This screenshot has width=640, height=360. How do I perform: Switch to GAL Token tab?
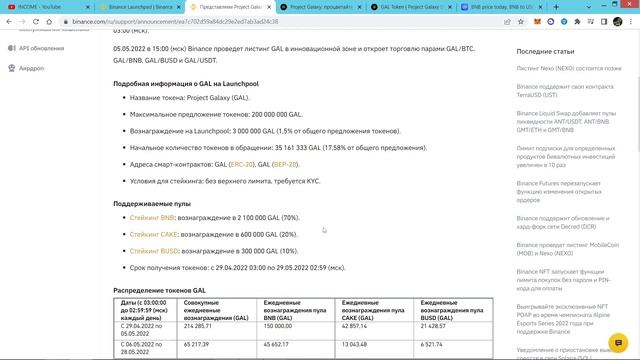coord(410,7)
